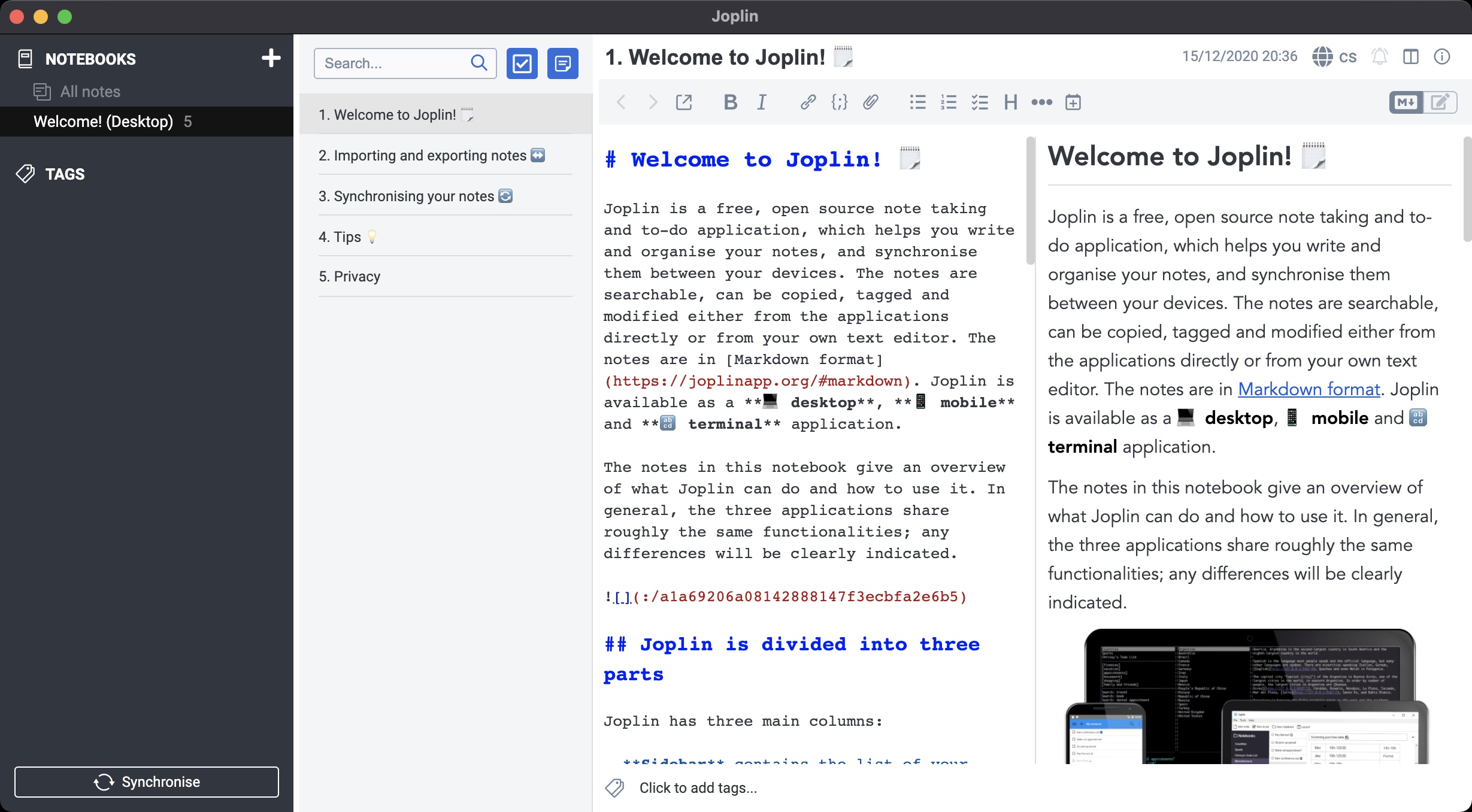Click the insert date-time calendar icon
The width and height of the screenshot is (1472, 812).
1073,102
